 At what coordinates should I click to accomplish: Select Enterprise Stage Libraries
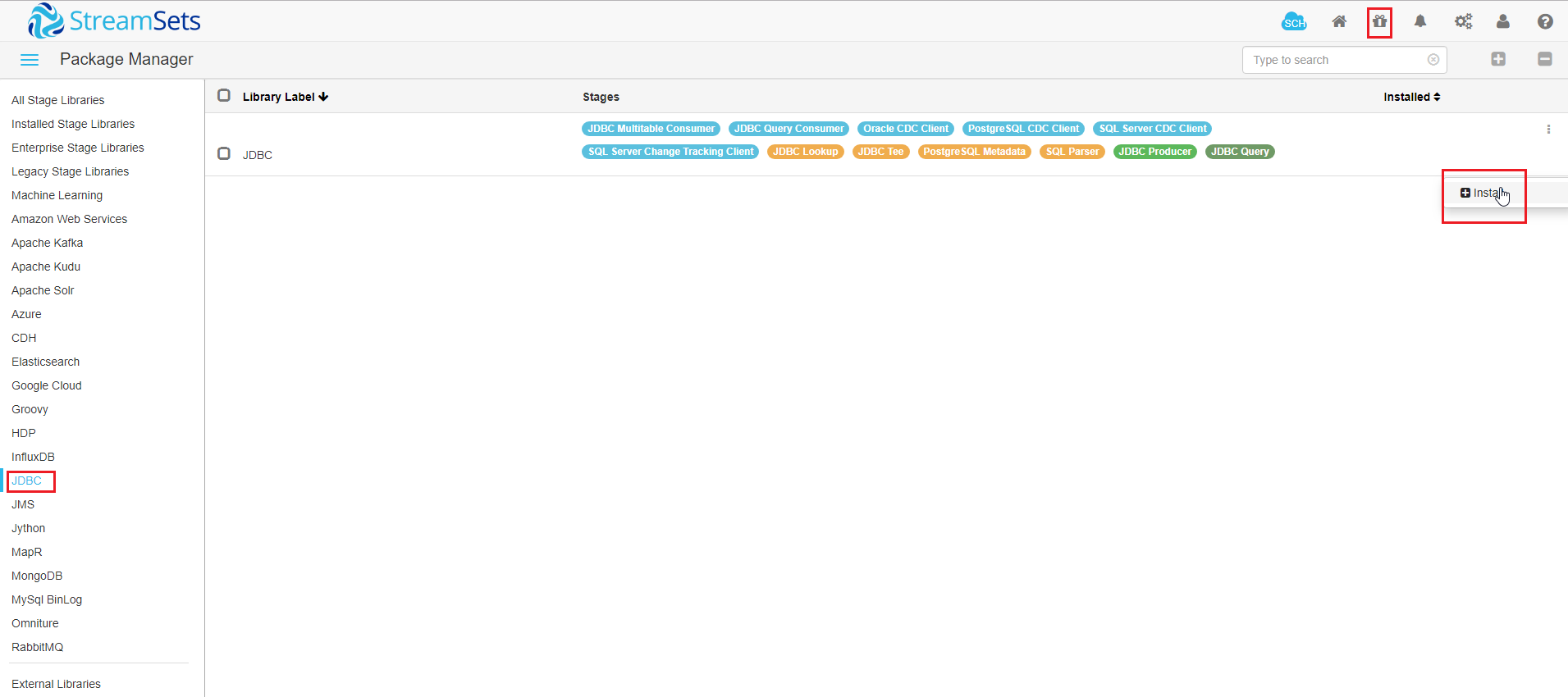[78, 148]
